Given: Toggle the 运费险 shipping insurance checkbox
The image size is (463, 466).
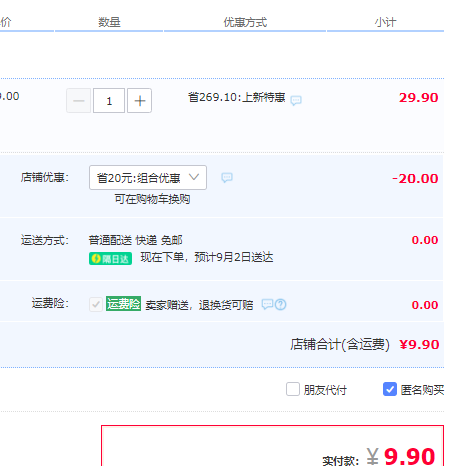Looking at the screenshot, I should tap(96, 304).
